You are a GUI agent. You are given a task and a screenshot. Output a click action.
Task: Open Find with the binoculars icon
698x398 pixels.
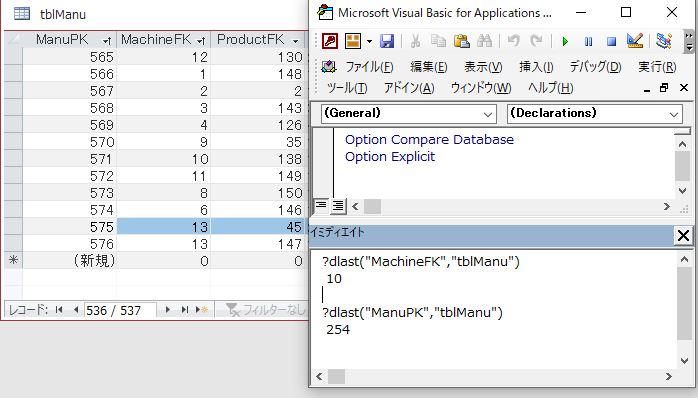(484, 41)
